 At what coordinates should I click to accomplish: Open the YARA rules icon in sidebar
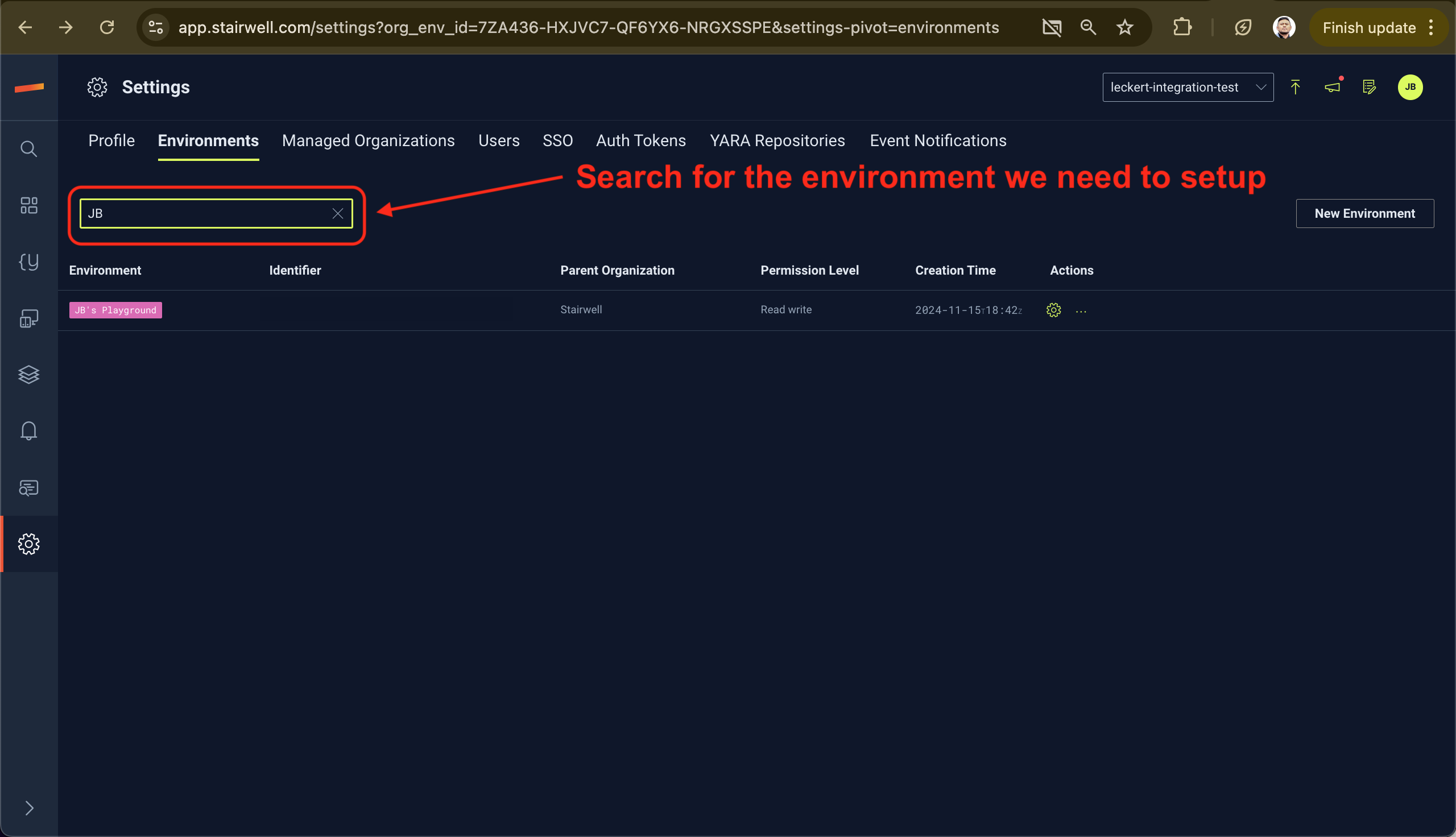coord(29,262)
